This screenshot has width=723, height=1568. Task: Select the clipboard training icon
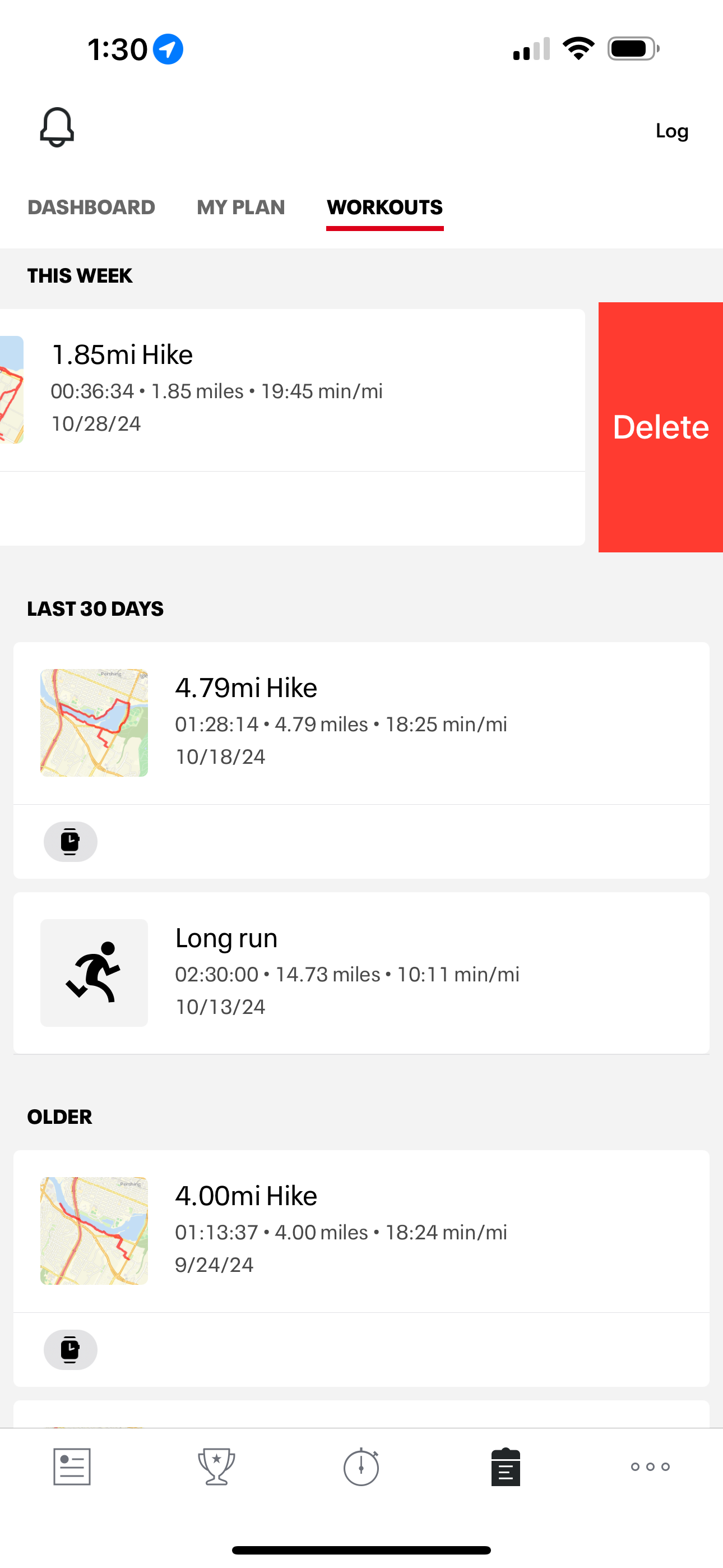pyautogui.click(x=506, y=1466)
